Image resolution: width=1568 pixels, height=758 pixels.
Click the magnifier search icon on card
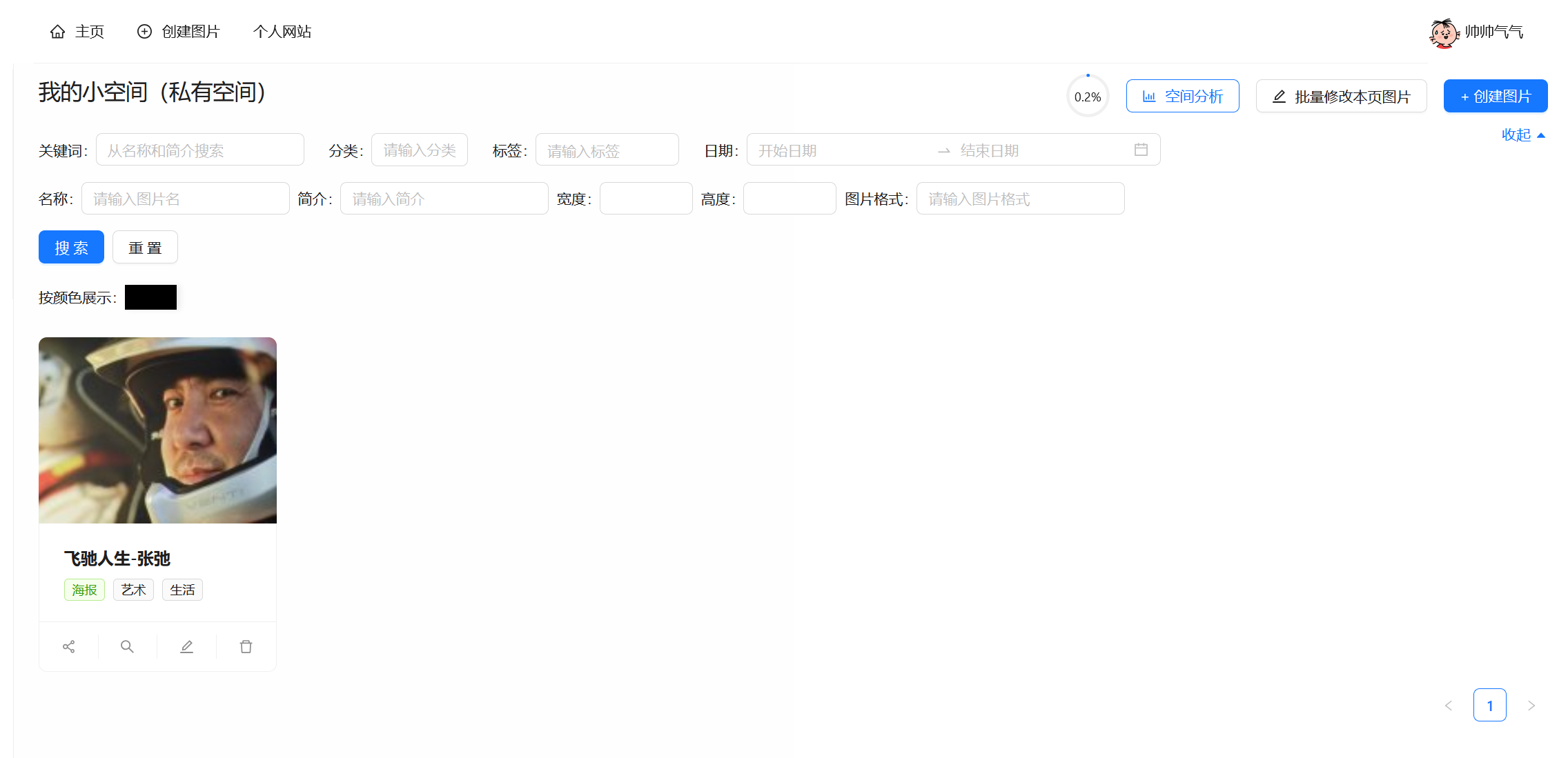click(x=127, y=646)
